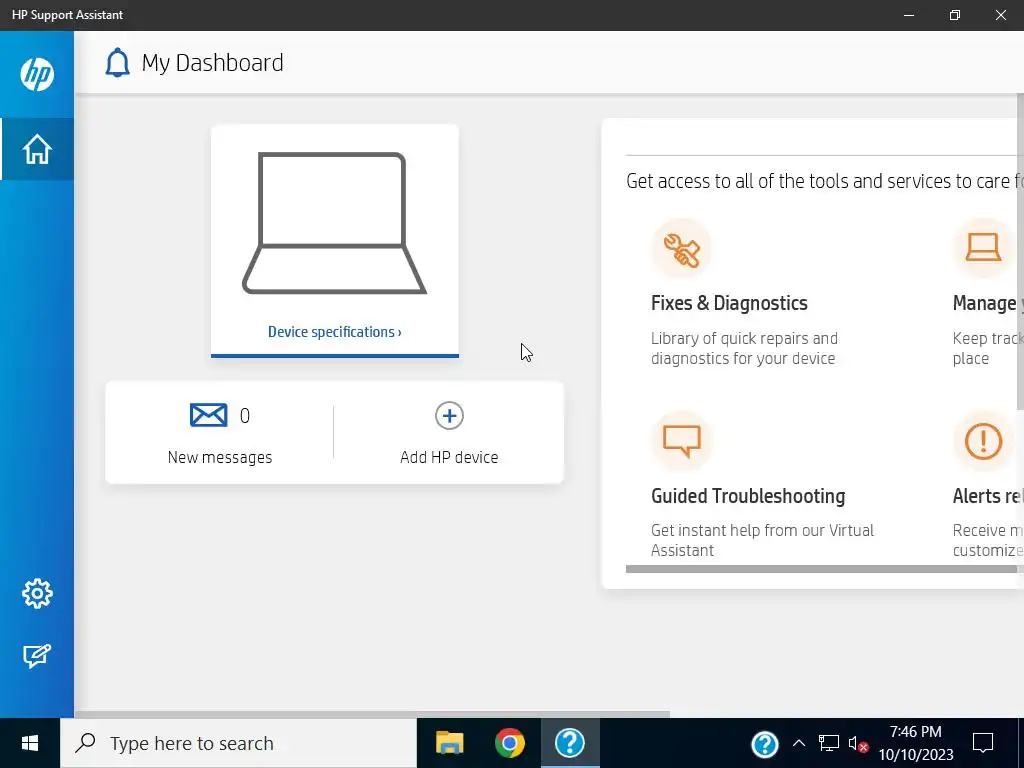Select Add HP device label

pos(449,457)
